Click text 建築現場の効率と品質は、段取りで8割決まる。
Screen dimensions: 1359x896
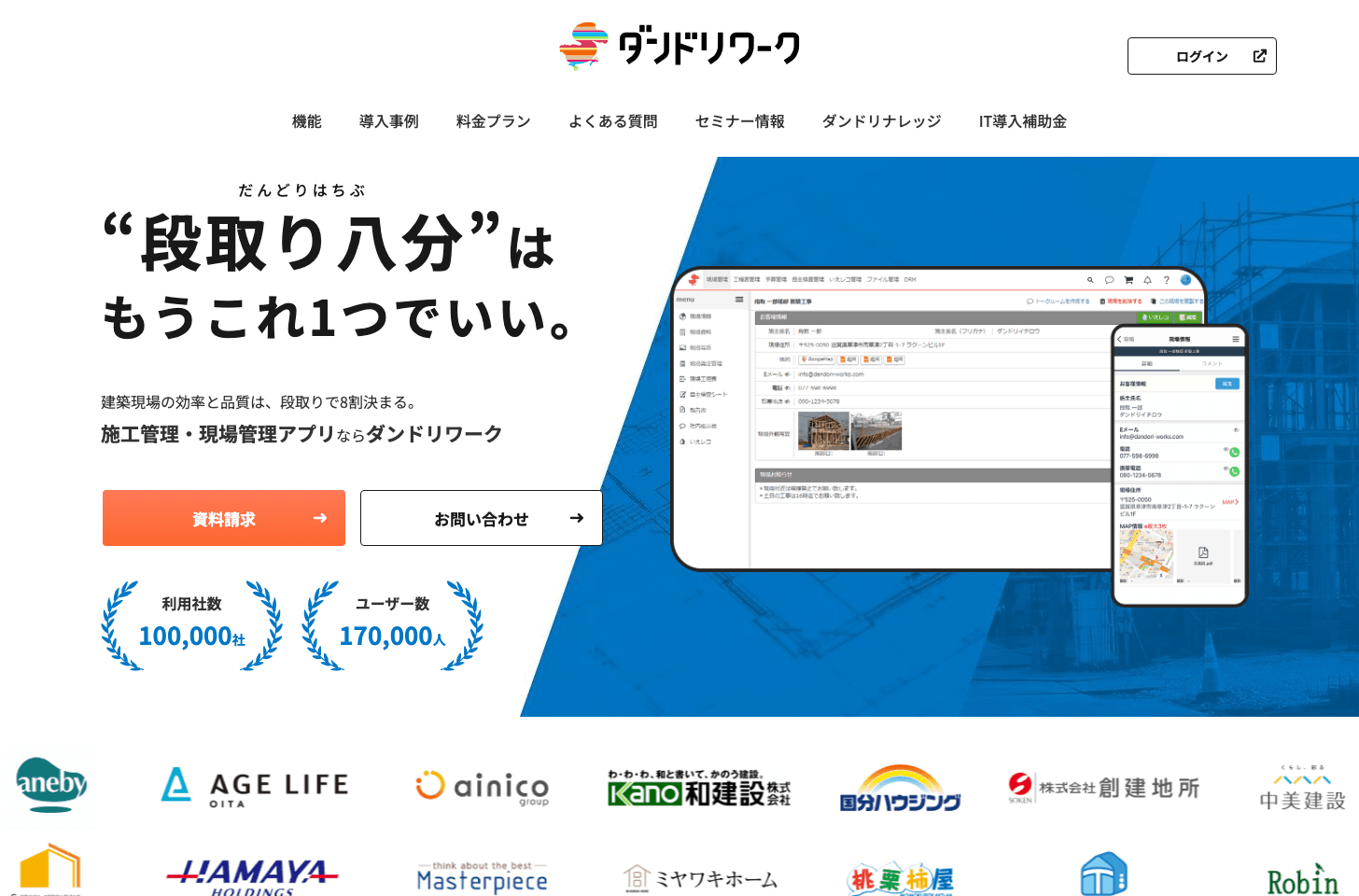pyautogui.click(x=259, y=402)
